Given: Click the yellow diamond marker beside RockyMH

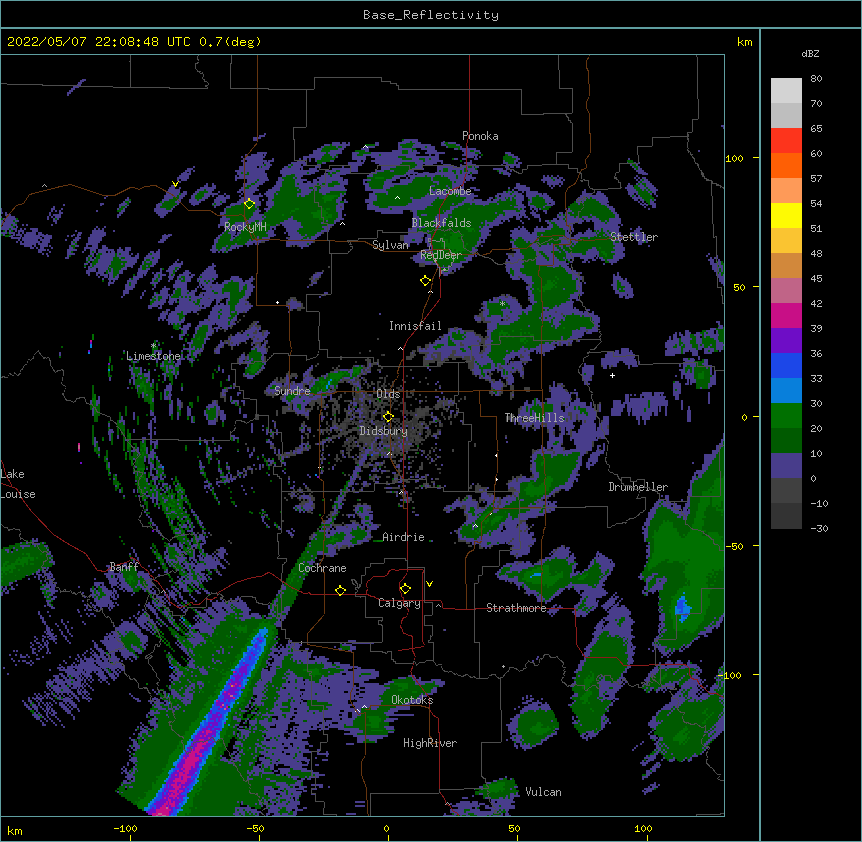Looking at the screenshot, I should click(249, 204).
